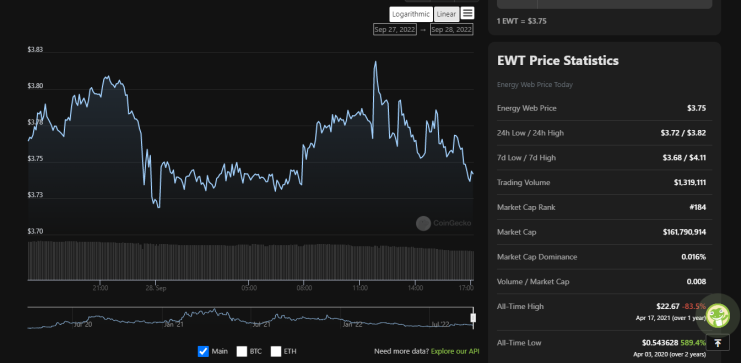Screen dimensions: 741x363
Task: Click the range navigator right handle
Action: 473,318
